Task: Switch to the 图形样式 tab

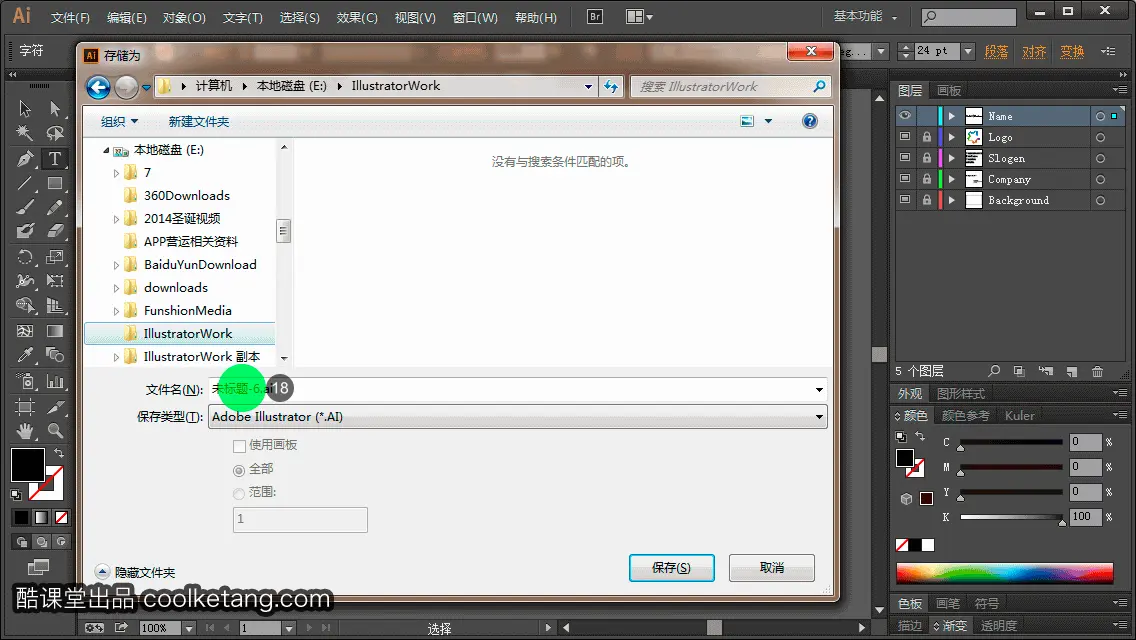Action: point(961,394)
